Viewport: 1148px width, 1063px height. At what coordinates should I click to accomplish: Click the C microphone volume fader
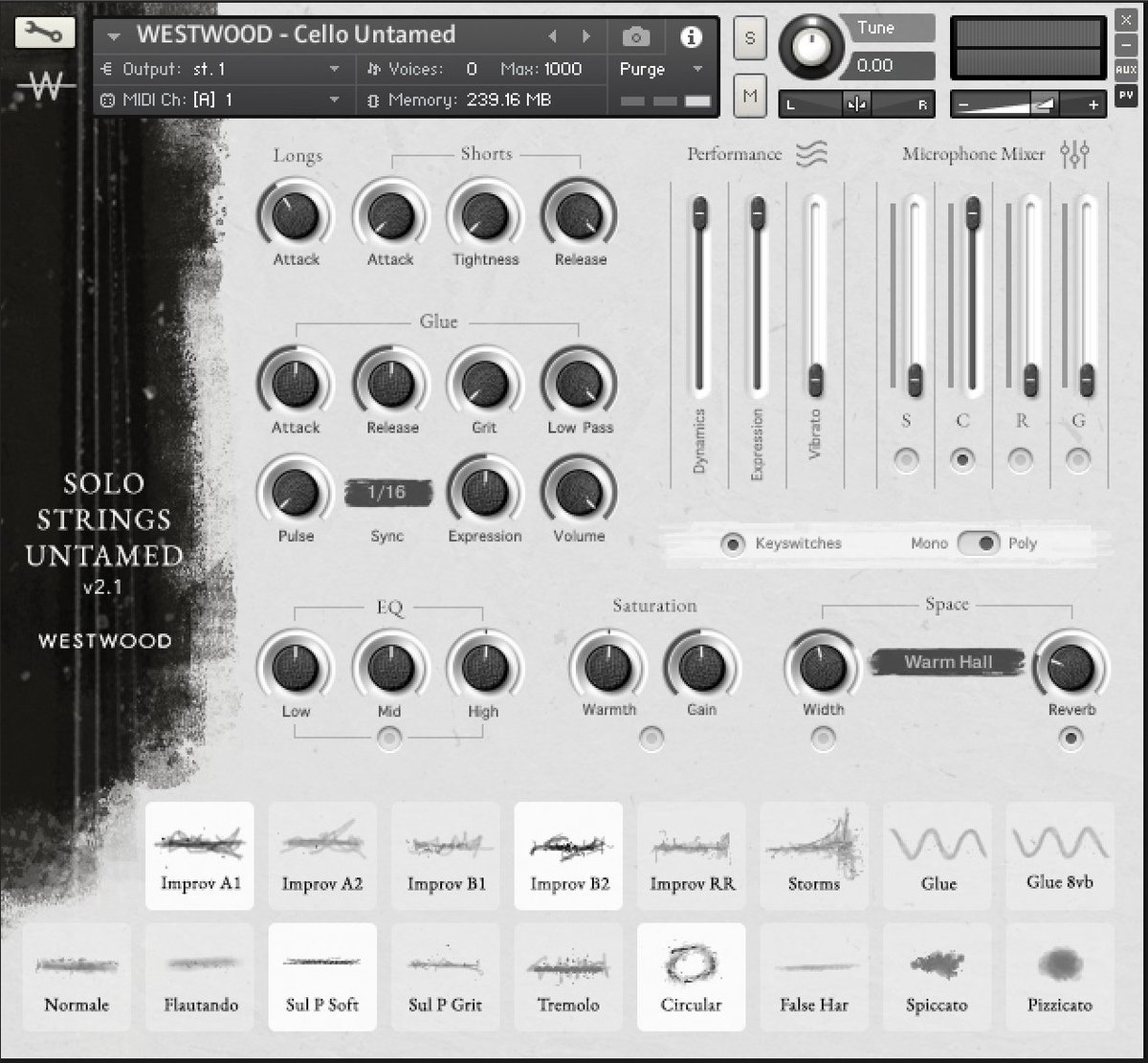(x=972, y=297)
